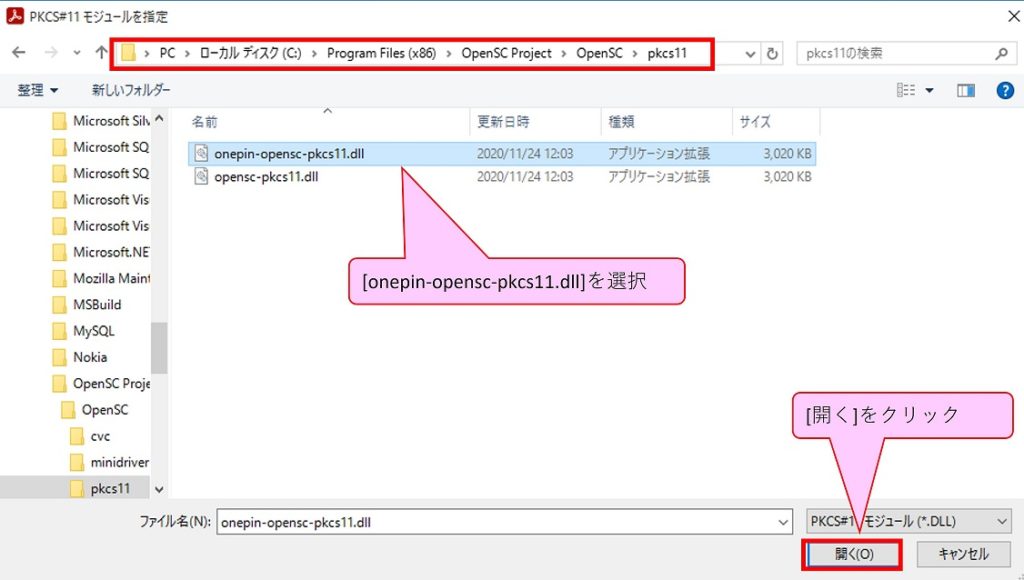Toggle the preview pane icon
The height and width of the screenshot is (580, 1024).
pos(965,90)
